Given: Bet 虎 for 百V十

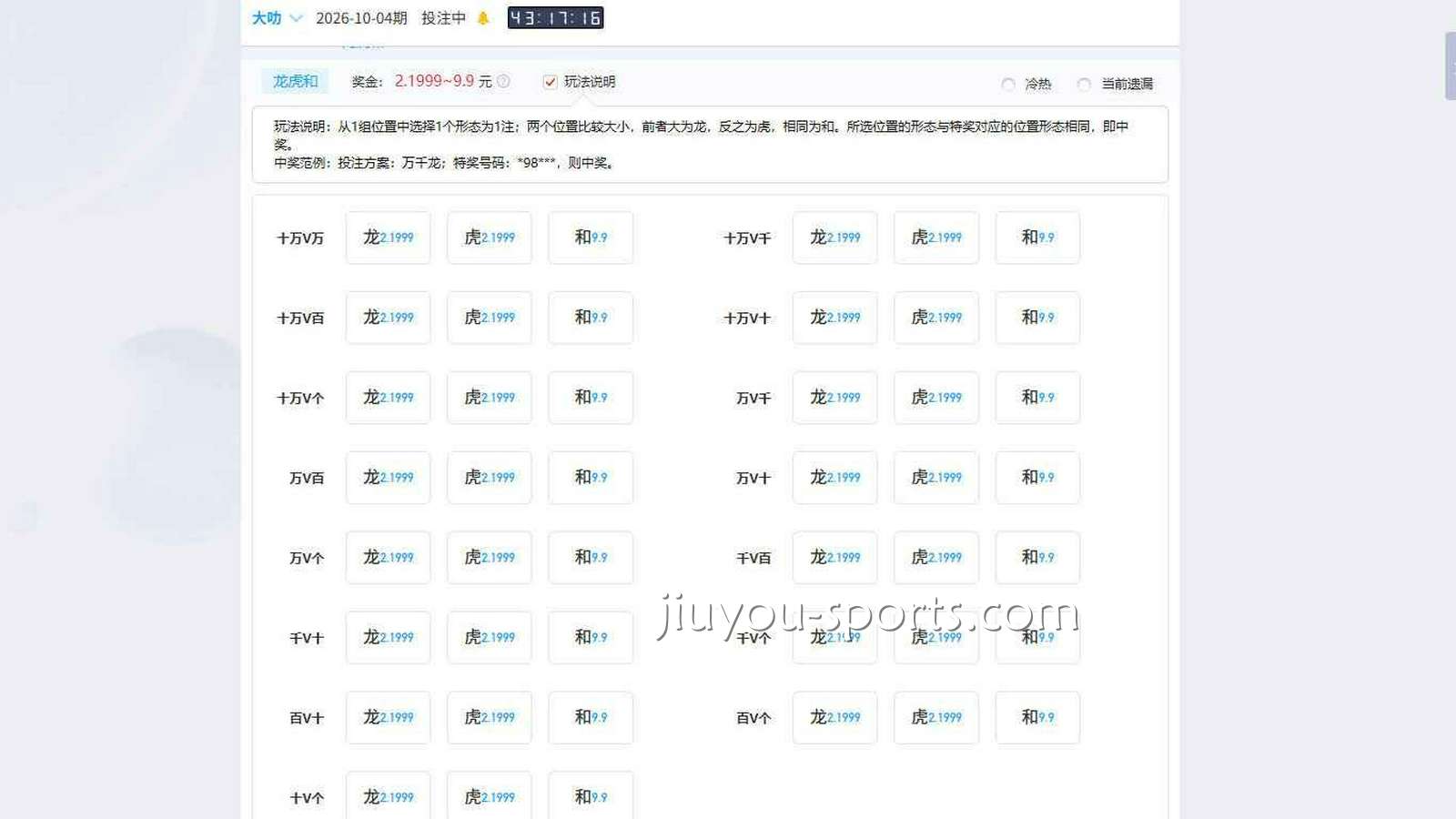Looking at the screenshot, I should pyautogui.click(x=489, y=718).
